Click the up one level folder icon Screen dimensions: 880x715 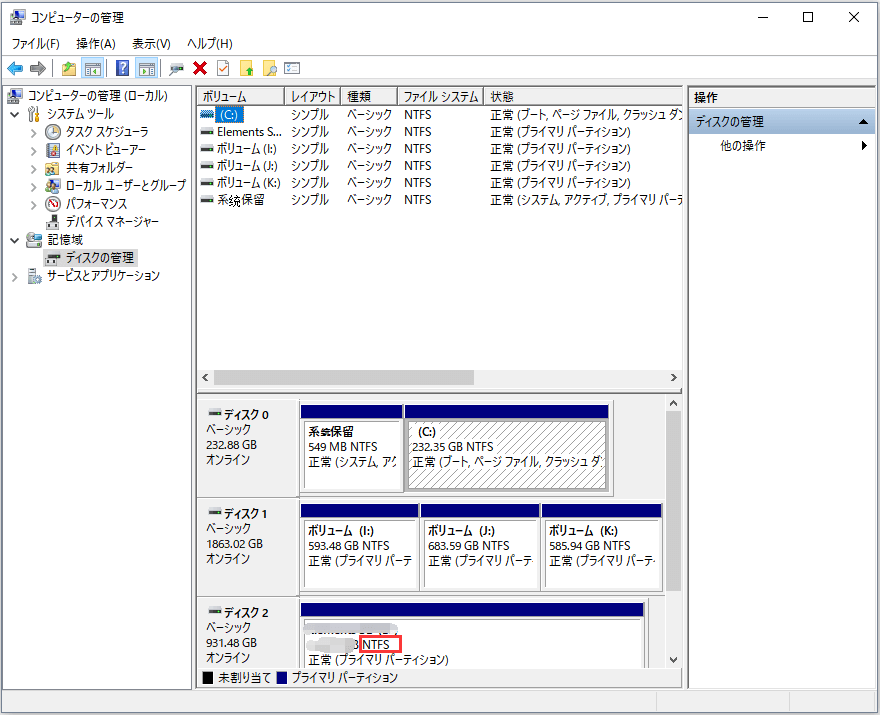247,67
